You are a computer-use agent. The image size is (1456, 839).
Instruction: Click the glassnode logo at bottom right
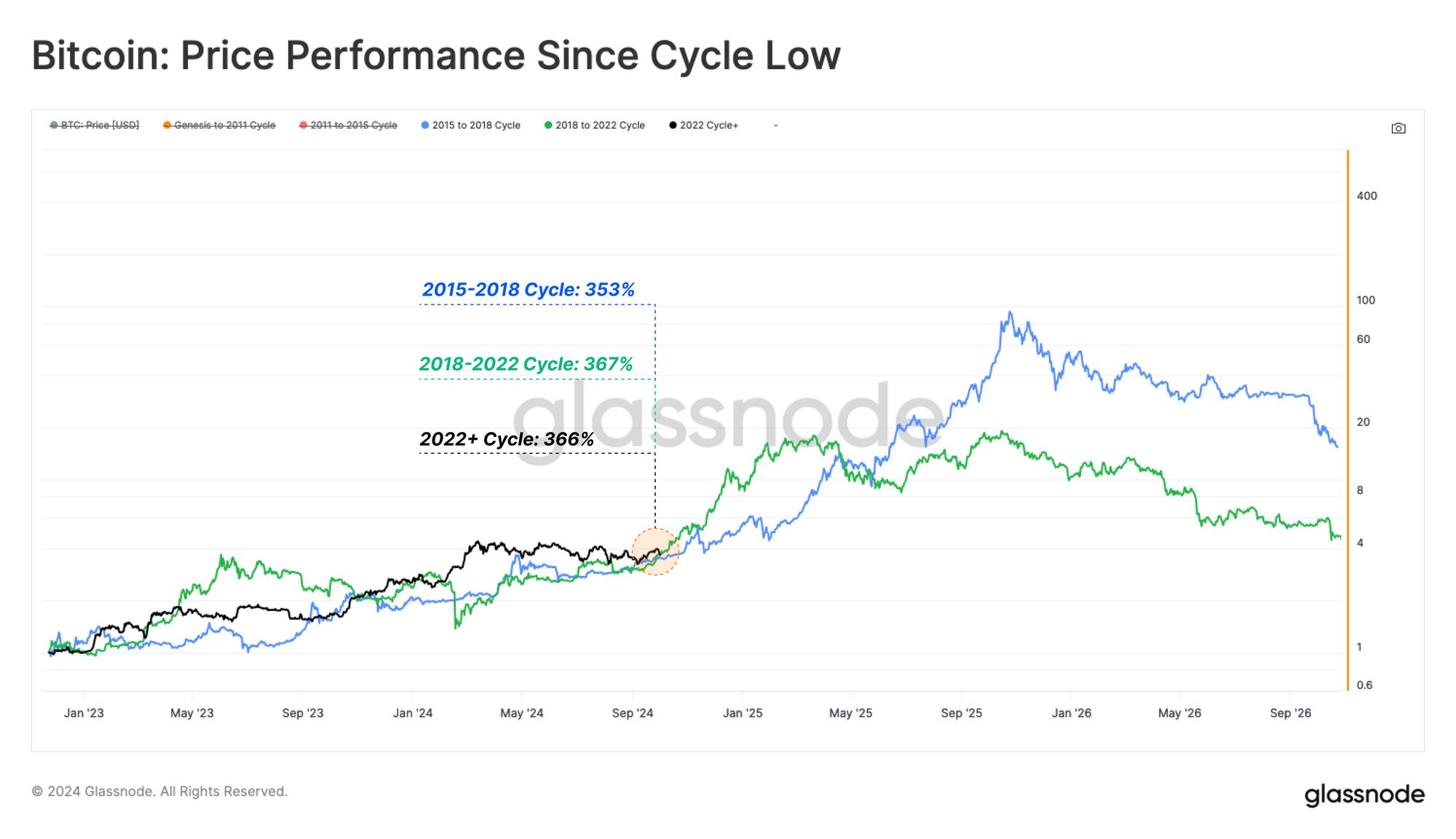point(1364,794)
